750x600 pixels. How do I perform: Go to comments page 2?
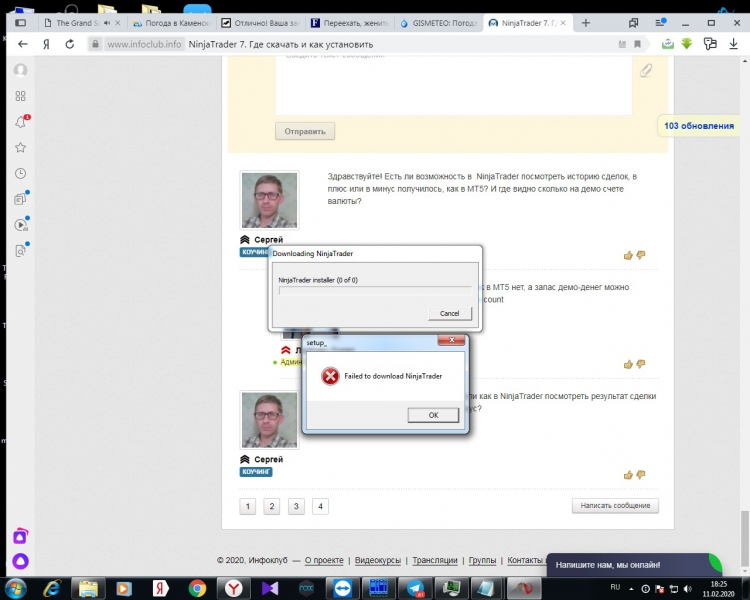tap(272, 506)
